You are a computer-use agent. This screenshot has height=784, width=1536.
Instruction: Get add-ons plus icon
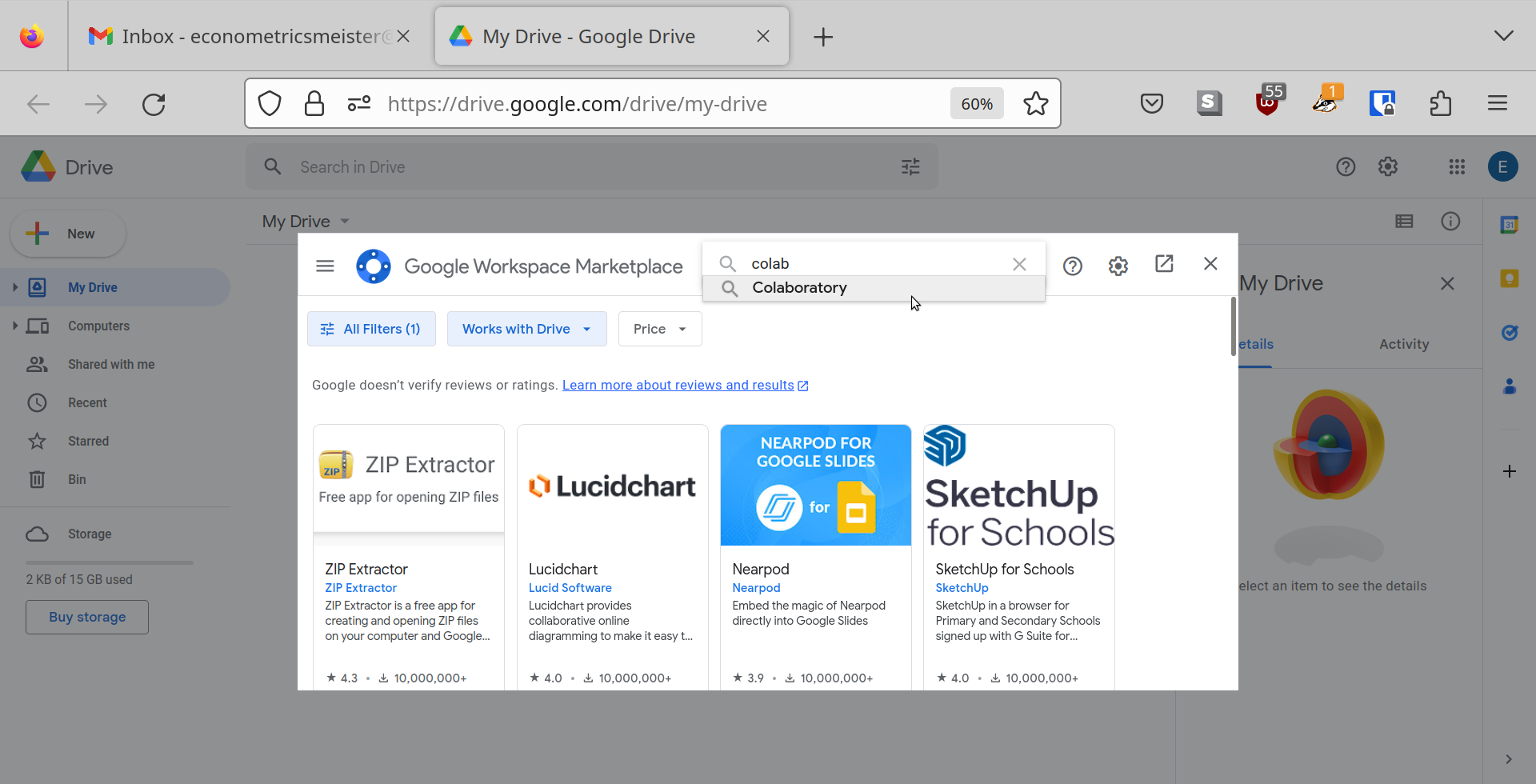tap(1510, 471)
